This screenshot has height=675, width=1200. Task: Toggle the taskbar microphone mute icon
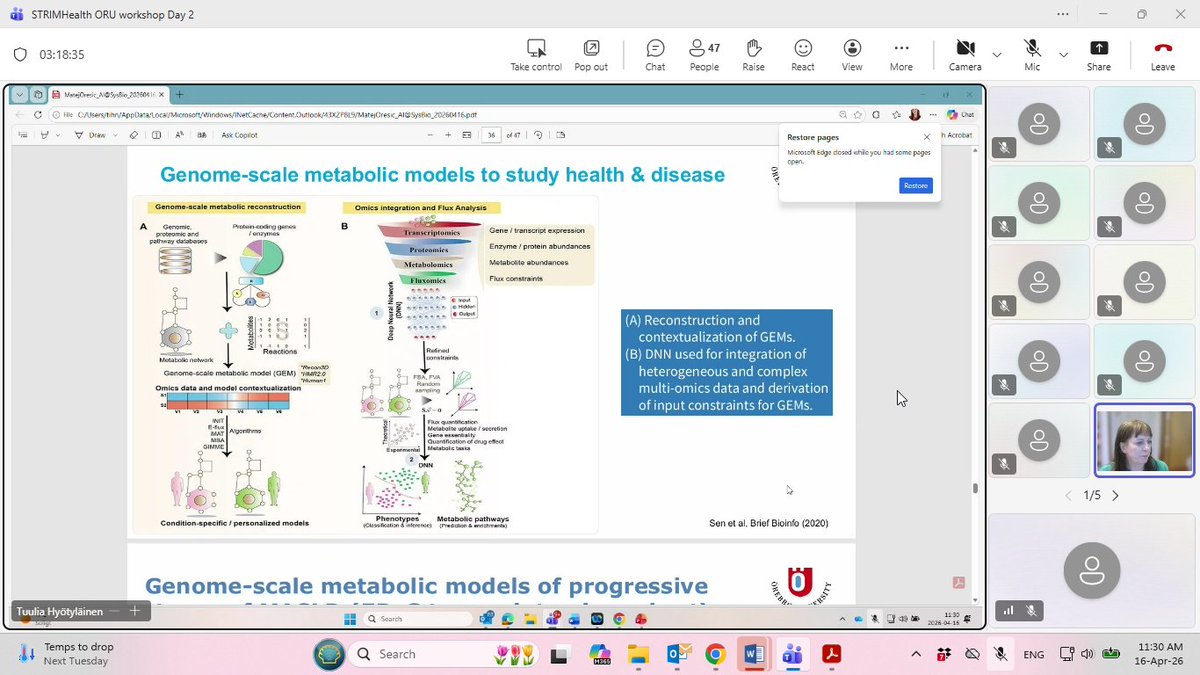click(x=999, y=654)
